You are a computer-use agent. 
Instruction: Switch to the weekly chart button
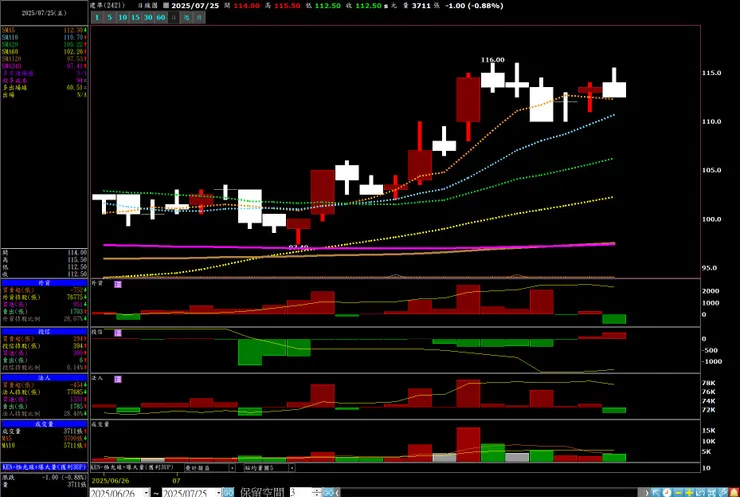pyautogui.click(x=186, y=17)
